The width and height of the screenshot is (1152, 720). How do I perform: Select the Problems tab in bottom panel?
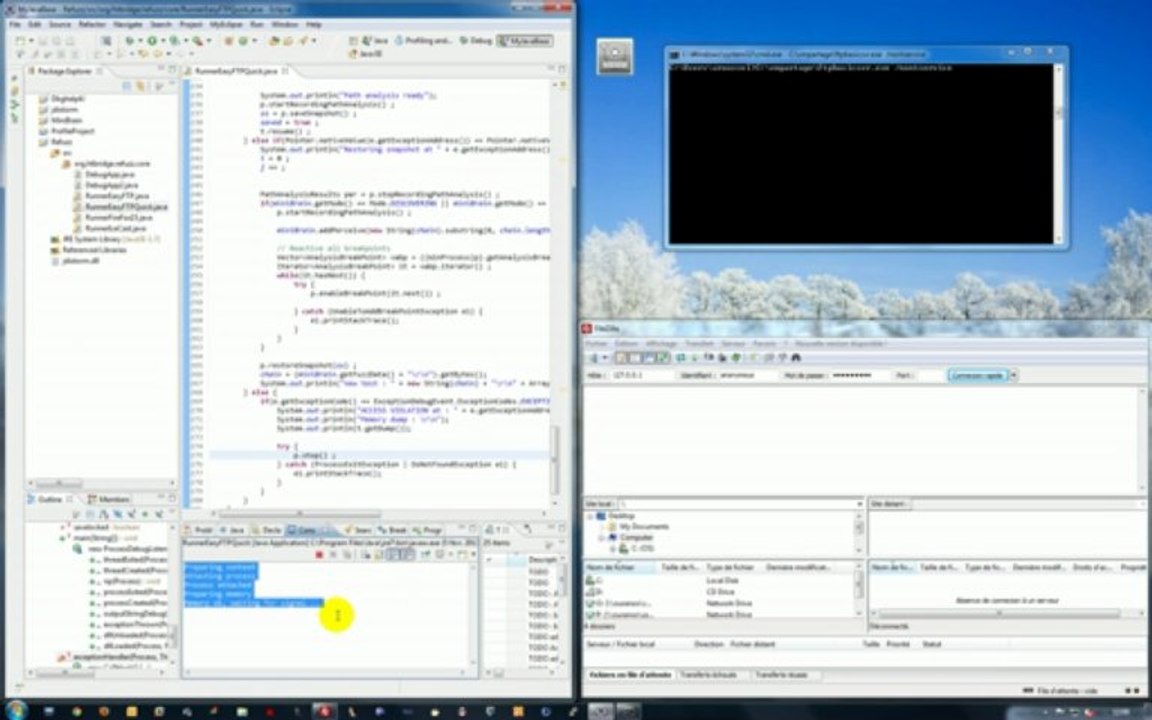click(199, 530)
